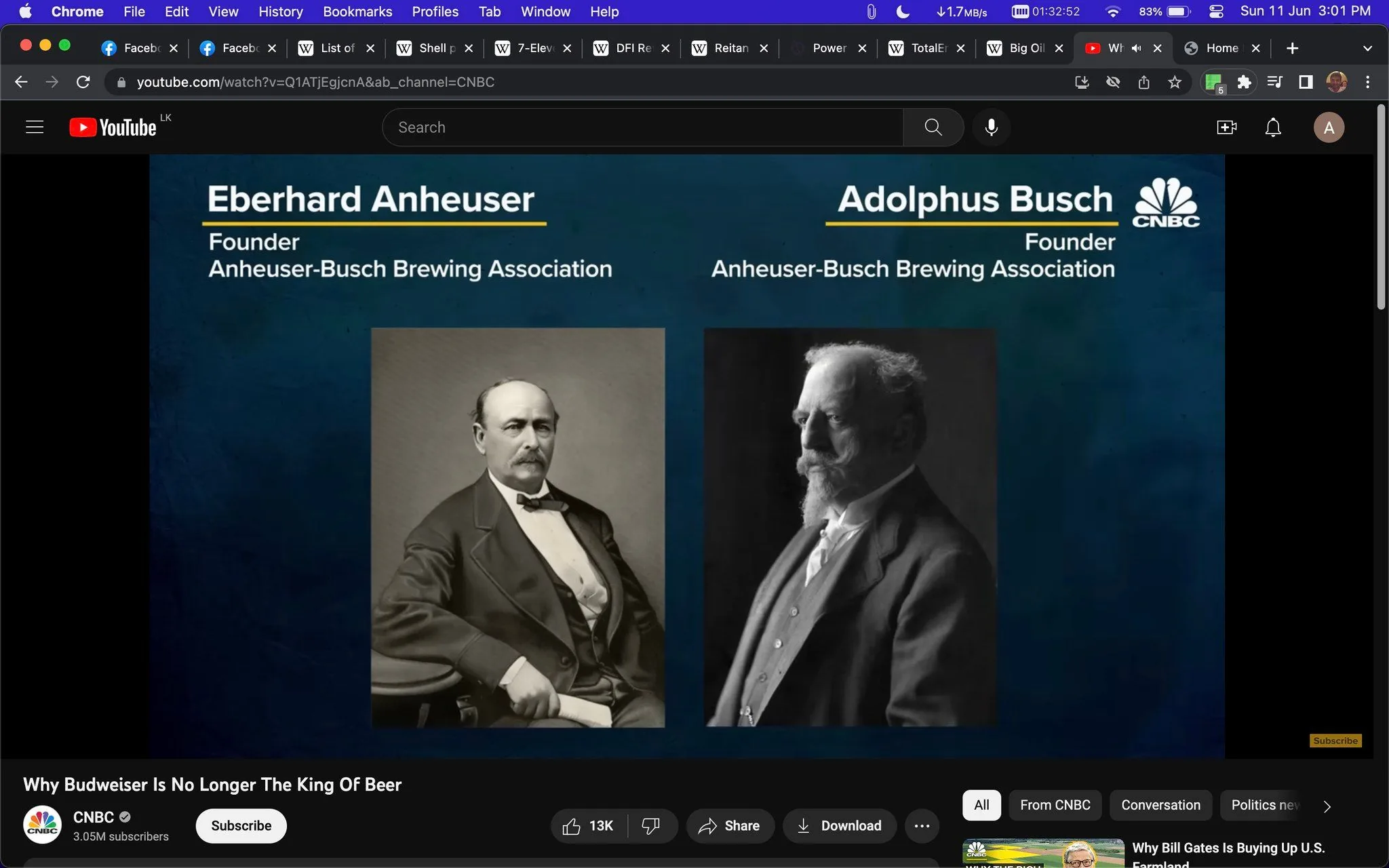Subscribe to the CNBC channel
The height and width of the screenshot is (868, 1389).
click(240, 825)
